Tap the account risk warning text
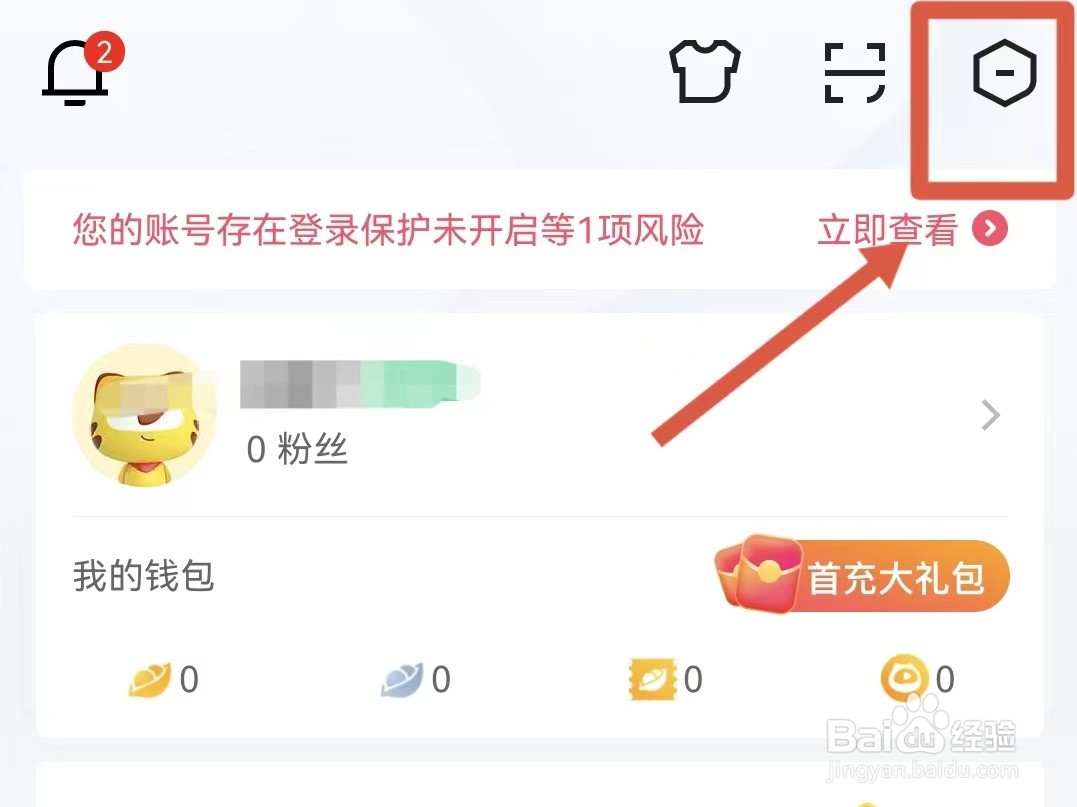This screenshot has width=1077, height=807. pos(389,229)
